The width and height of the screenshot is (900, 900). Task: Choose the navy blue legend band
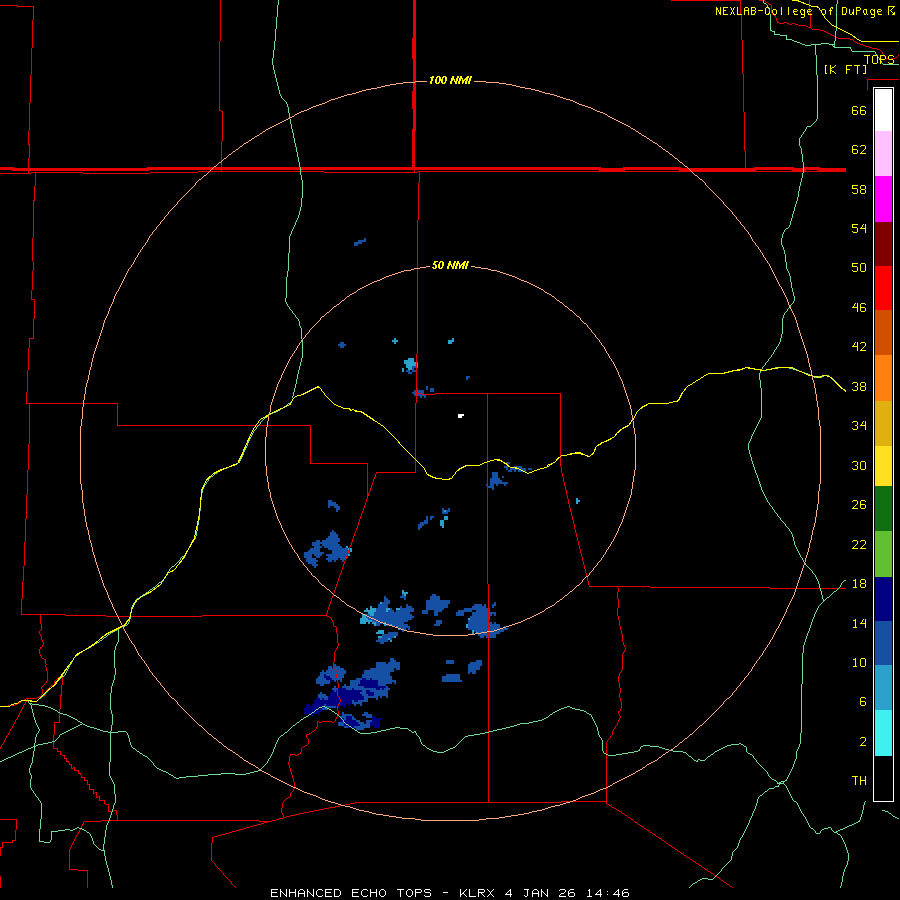tap(883, 599)
